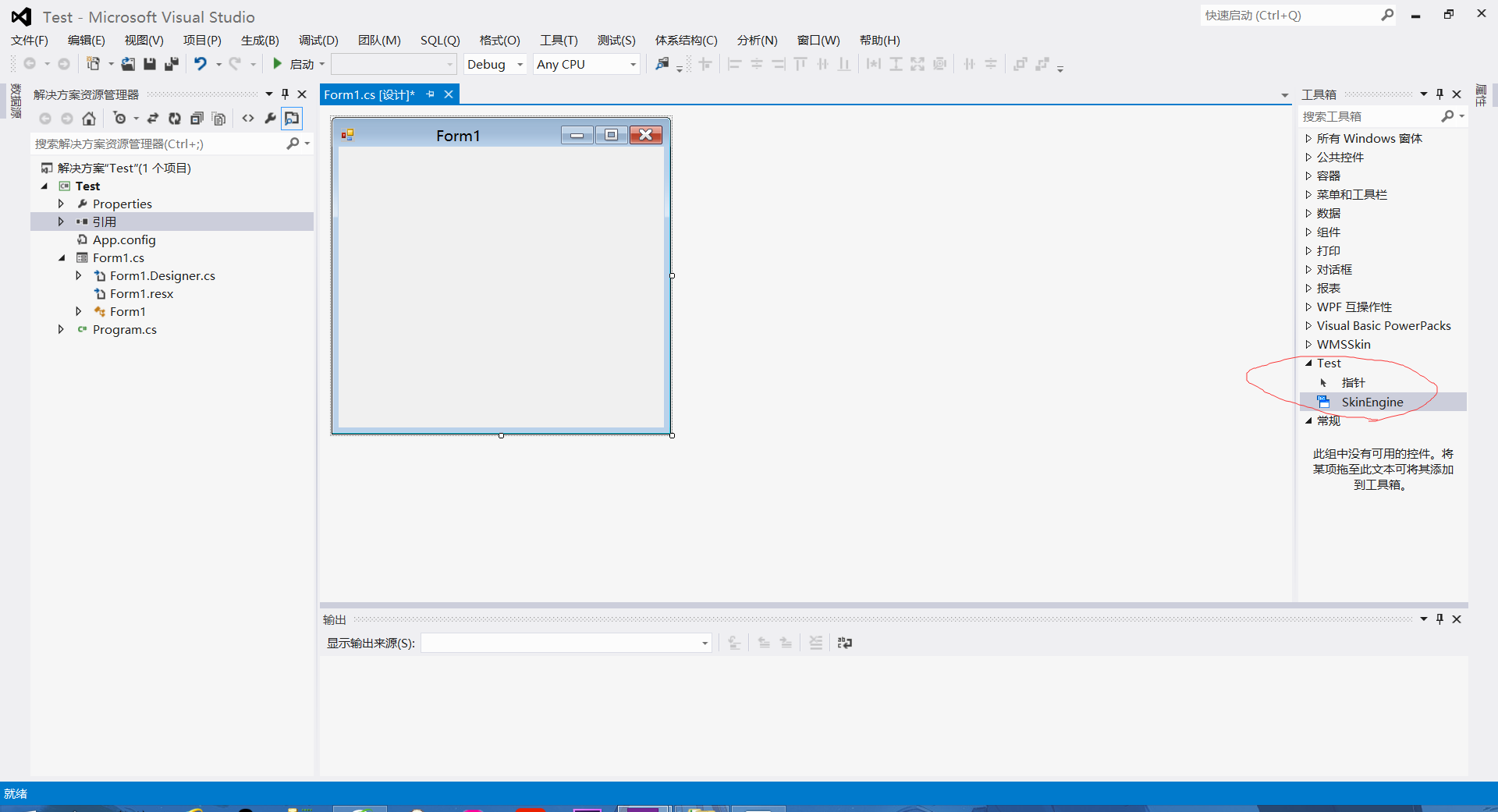
Task: Select Form1.resx in Solution Explorer
Action: [141, 293]
